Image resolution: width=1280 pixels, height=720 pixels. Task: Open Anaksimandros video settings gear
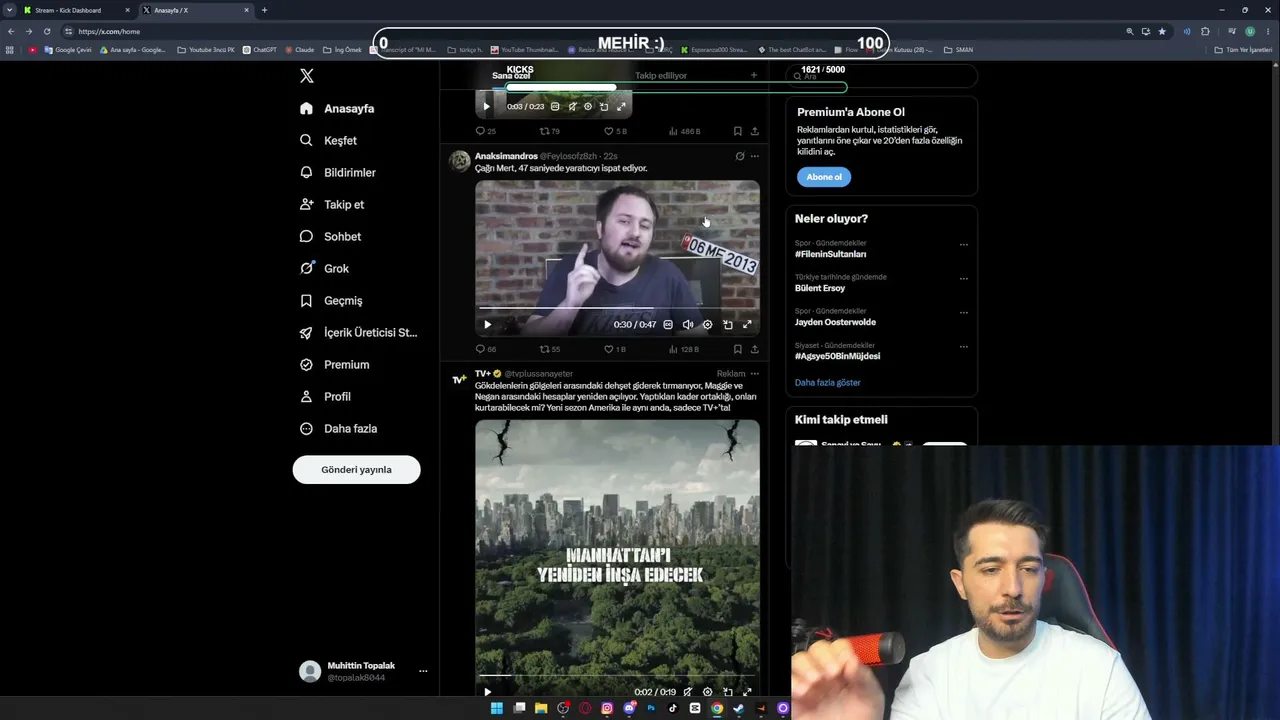coord(707,324)
